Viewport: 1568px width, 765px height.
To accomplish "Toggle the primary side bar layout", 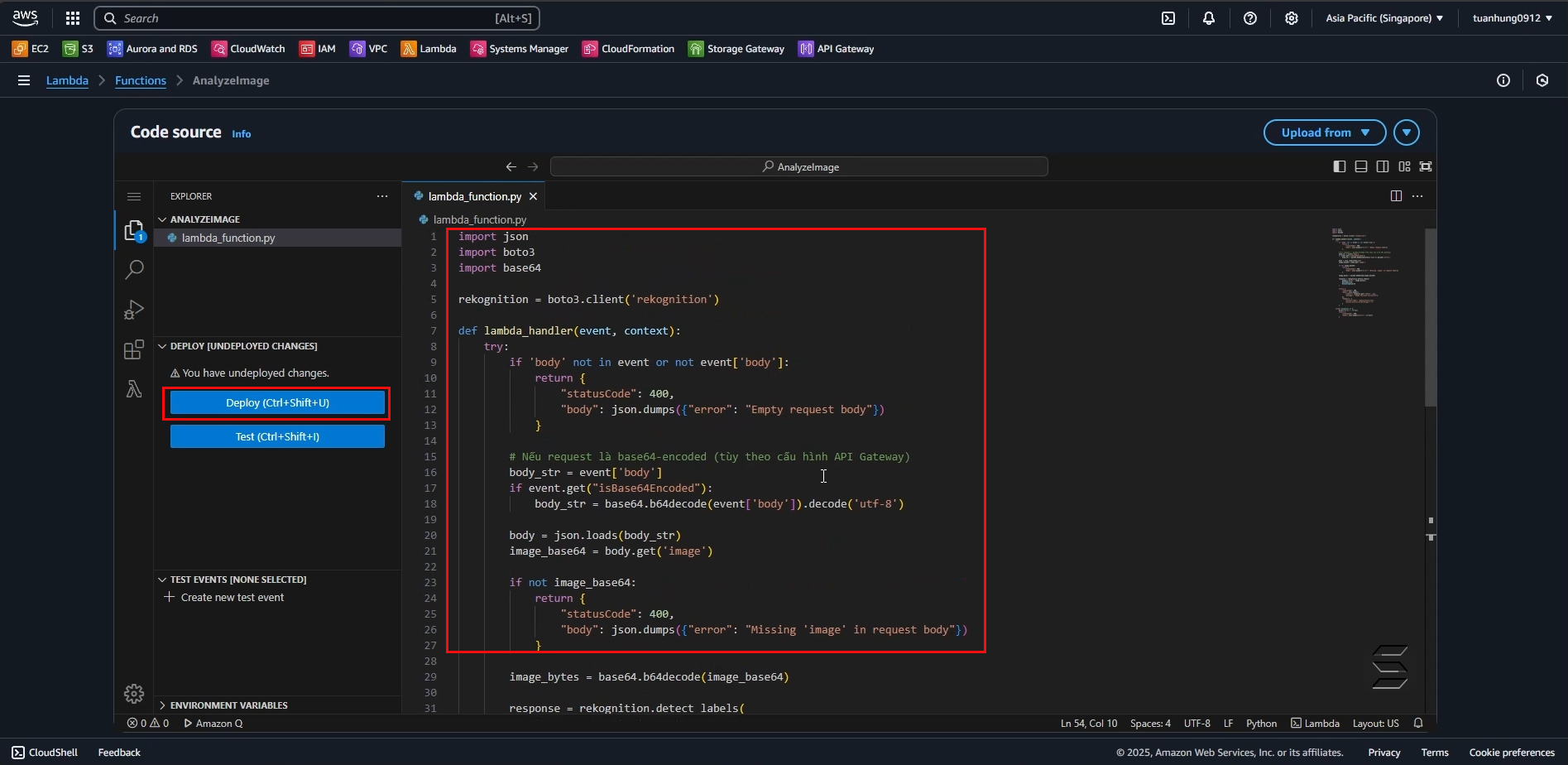I will pos(1340,166).
